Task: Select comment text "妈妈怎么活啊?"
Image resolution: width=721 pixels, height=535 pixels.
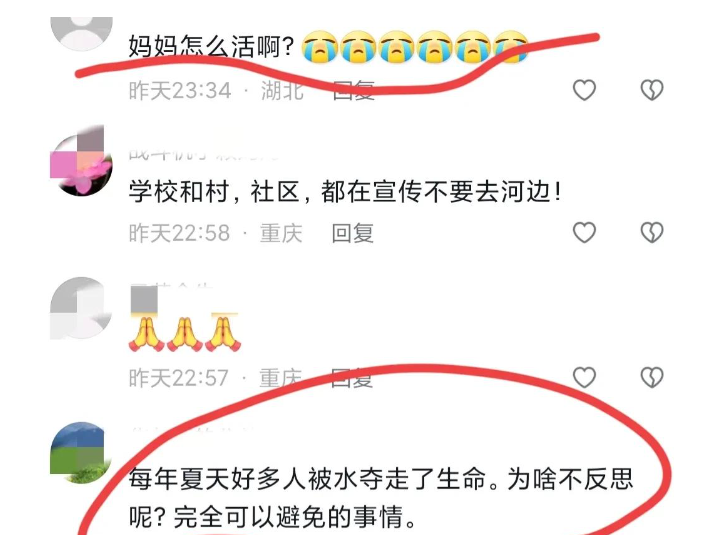Action: click(x=212, y=46)
